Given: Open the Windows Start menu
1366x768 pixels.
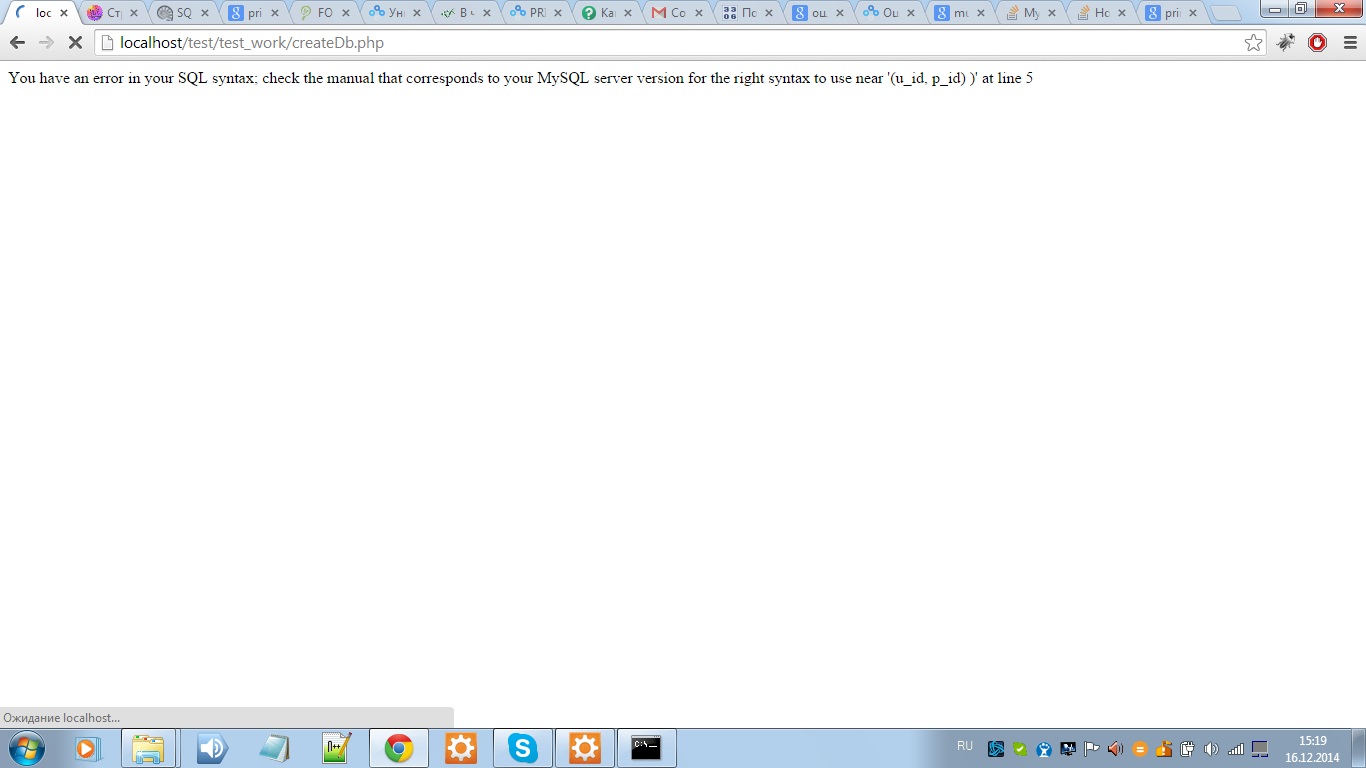Looking at the screenshot, I should [27, 748].
